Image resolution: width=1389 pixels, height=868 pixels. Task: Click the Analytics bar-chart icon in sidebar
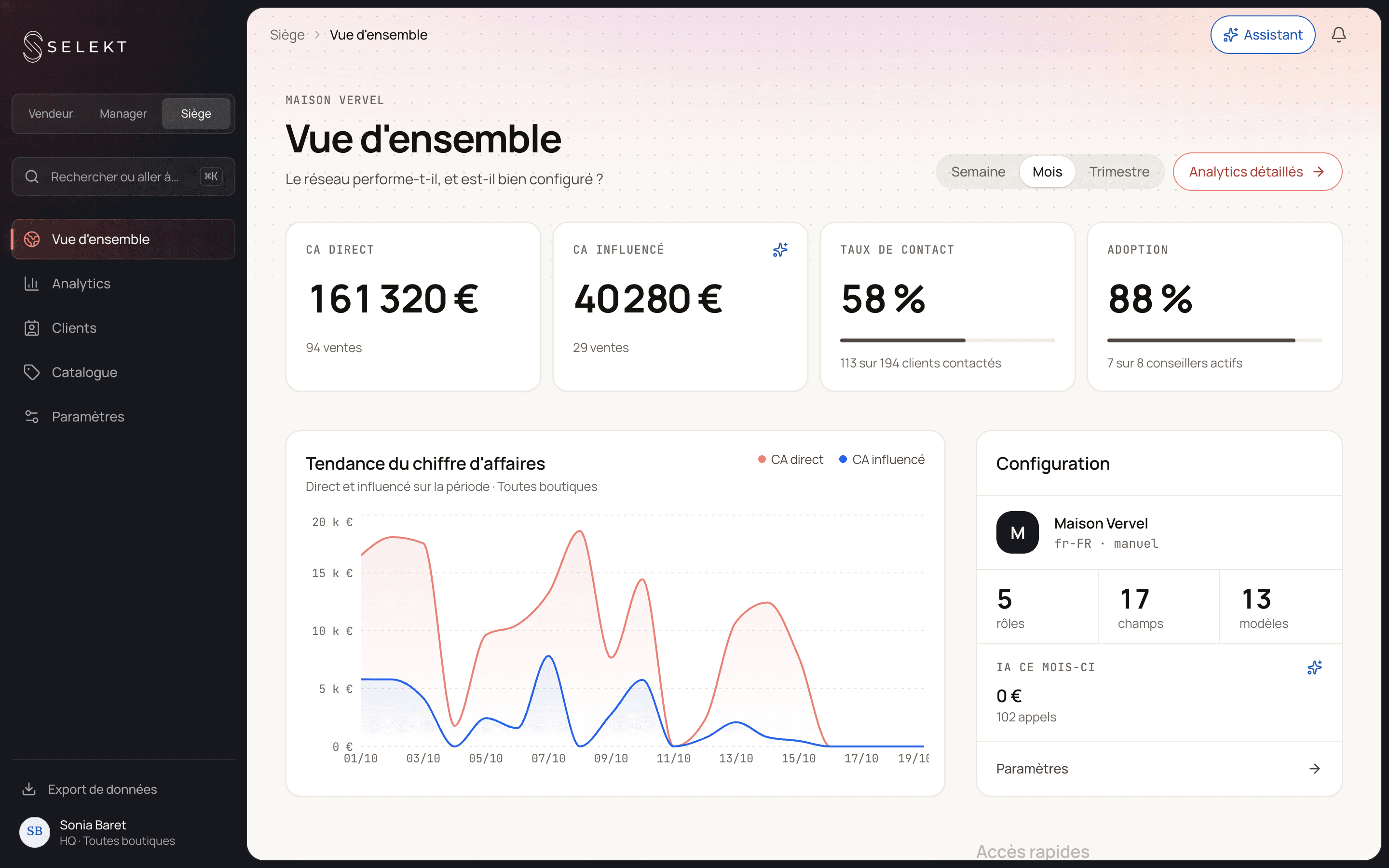coord(31,284)
